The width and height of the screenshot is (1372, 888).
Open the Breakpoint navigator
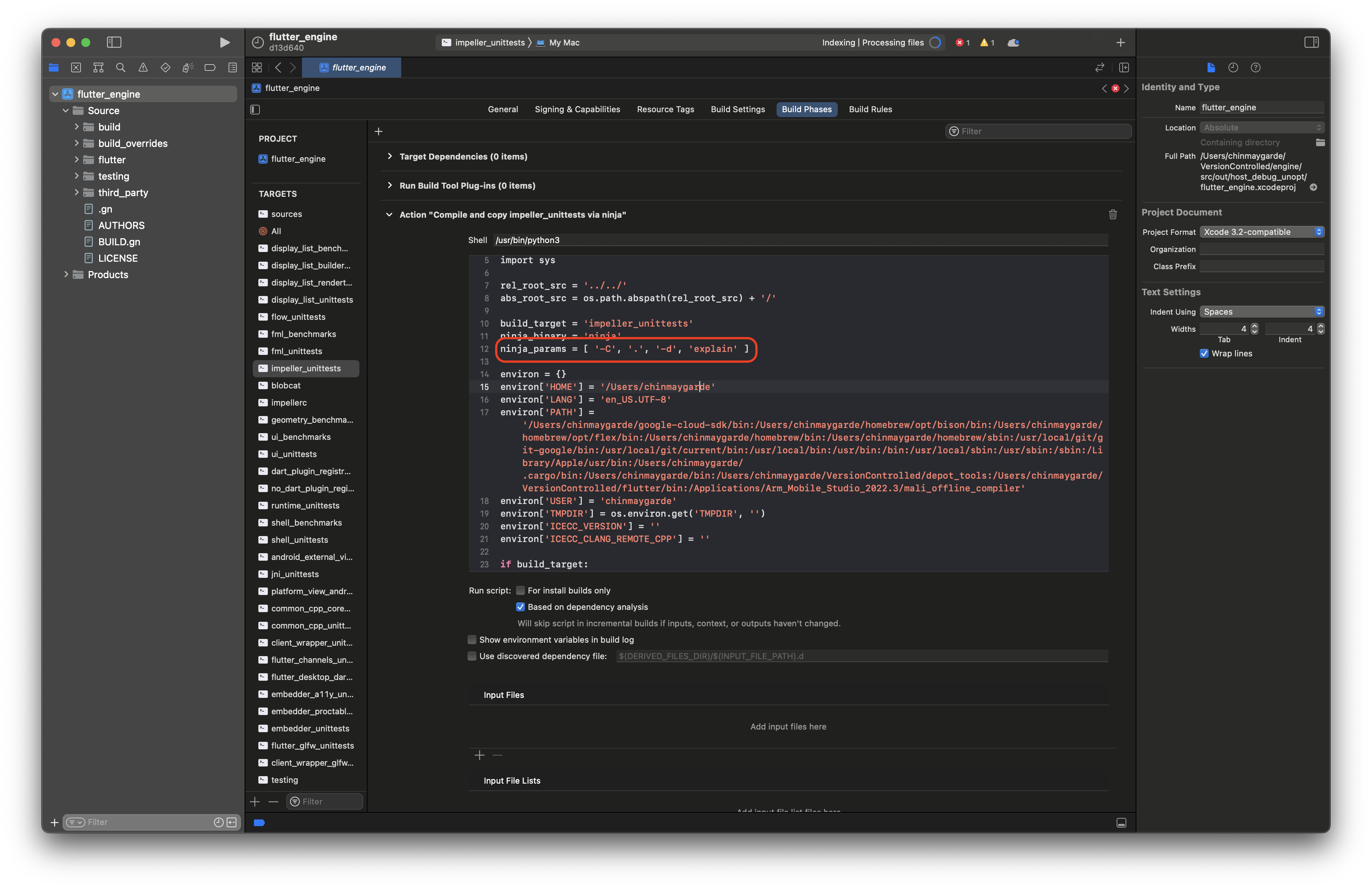point(210,67)
